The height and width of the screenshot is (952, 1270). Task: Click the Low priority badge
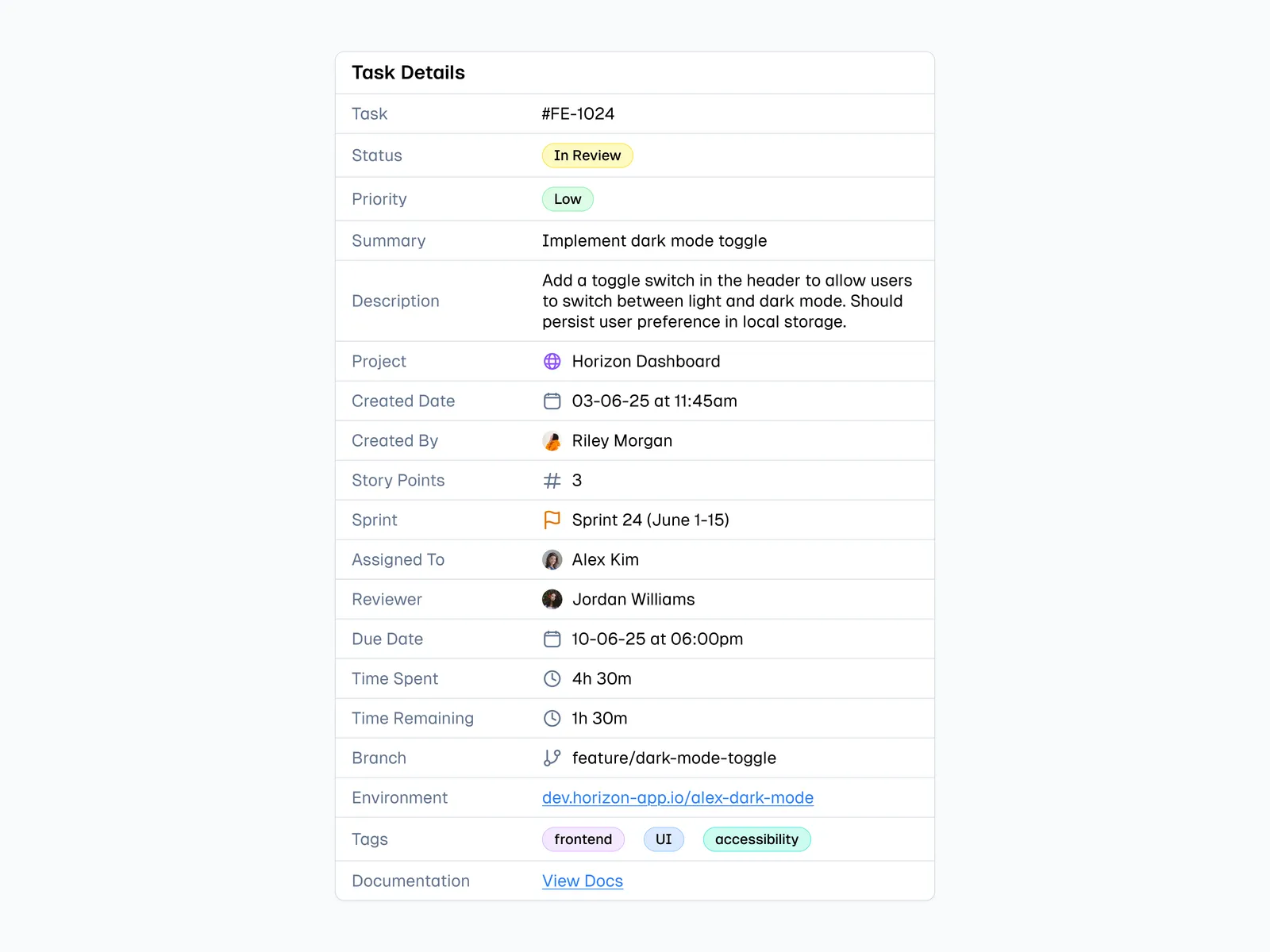pos(568,199)
